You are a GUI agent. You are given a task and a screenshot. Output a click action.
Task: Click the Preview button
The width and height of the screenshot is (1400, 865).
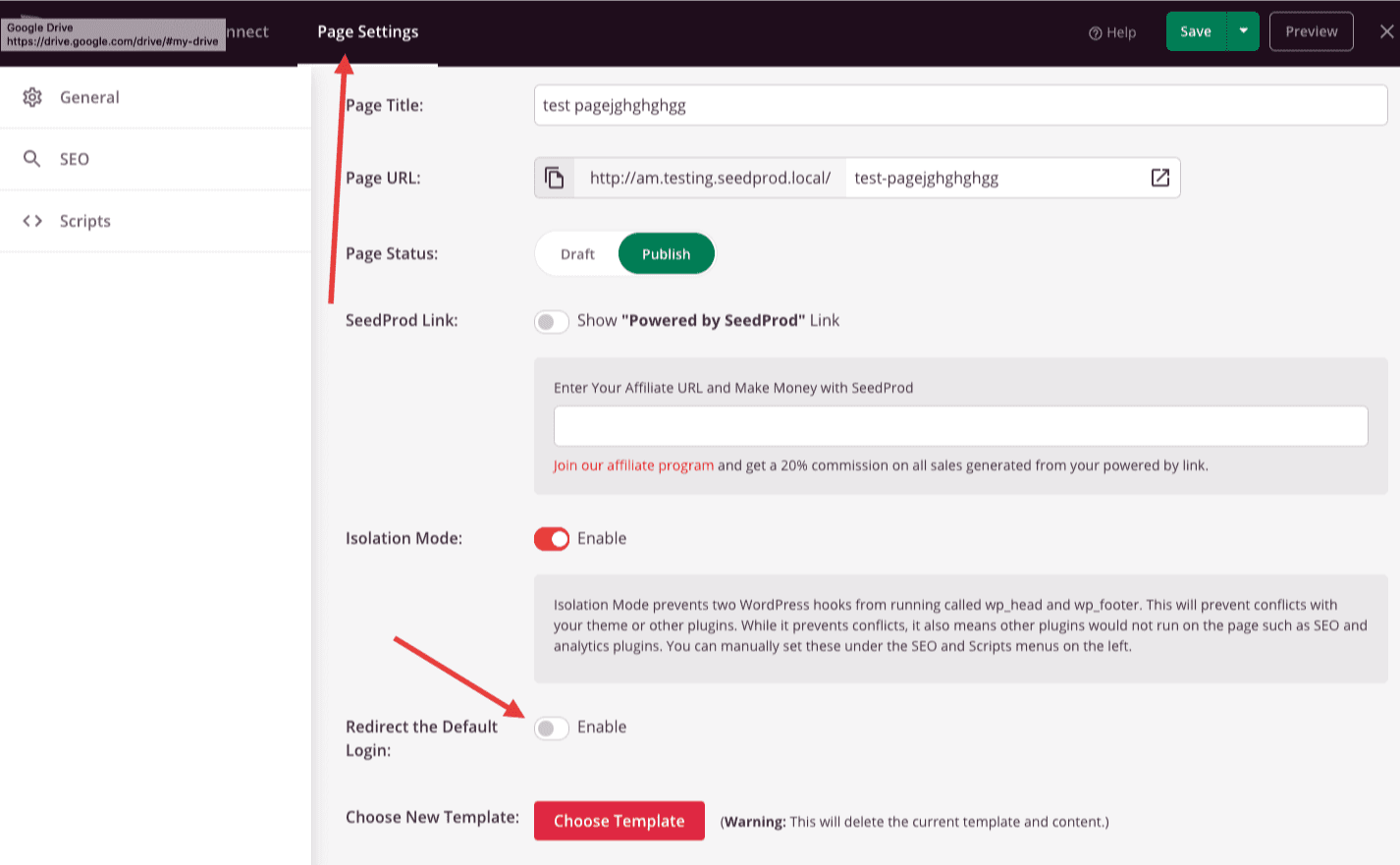[x=1311, y=31]
